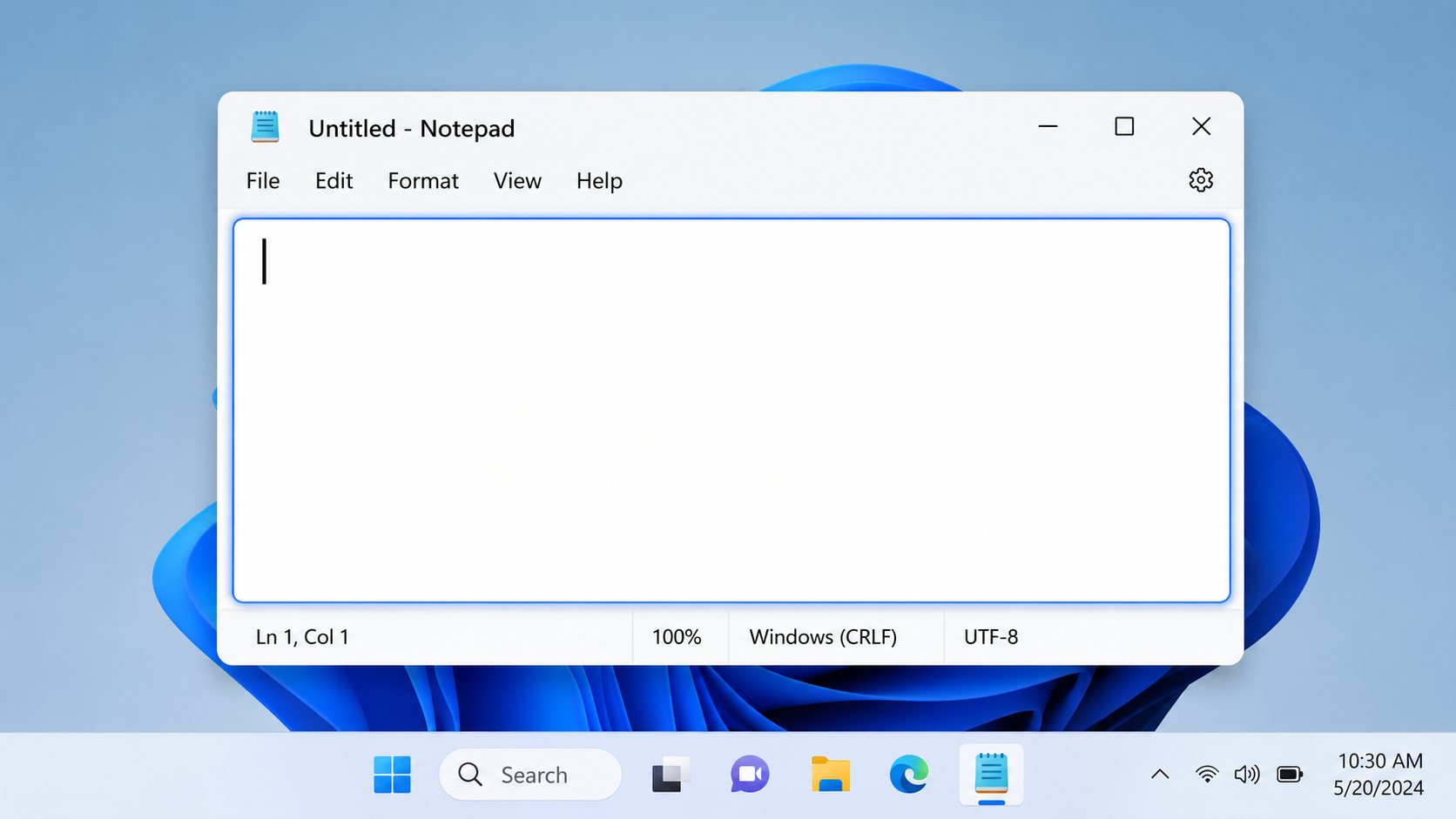The height and width of the screenshot is (819, 1456).
Task: Open Task View from the taskbar
Action: [671, 775]
